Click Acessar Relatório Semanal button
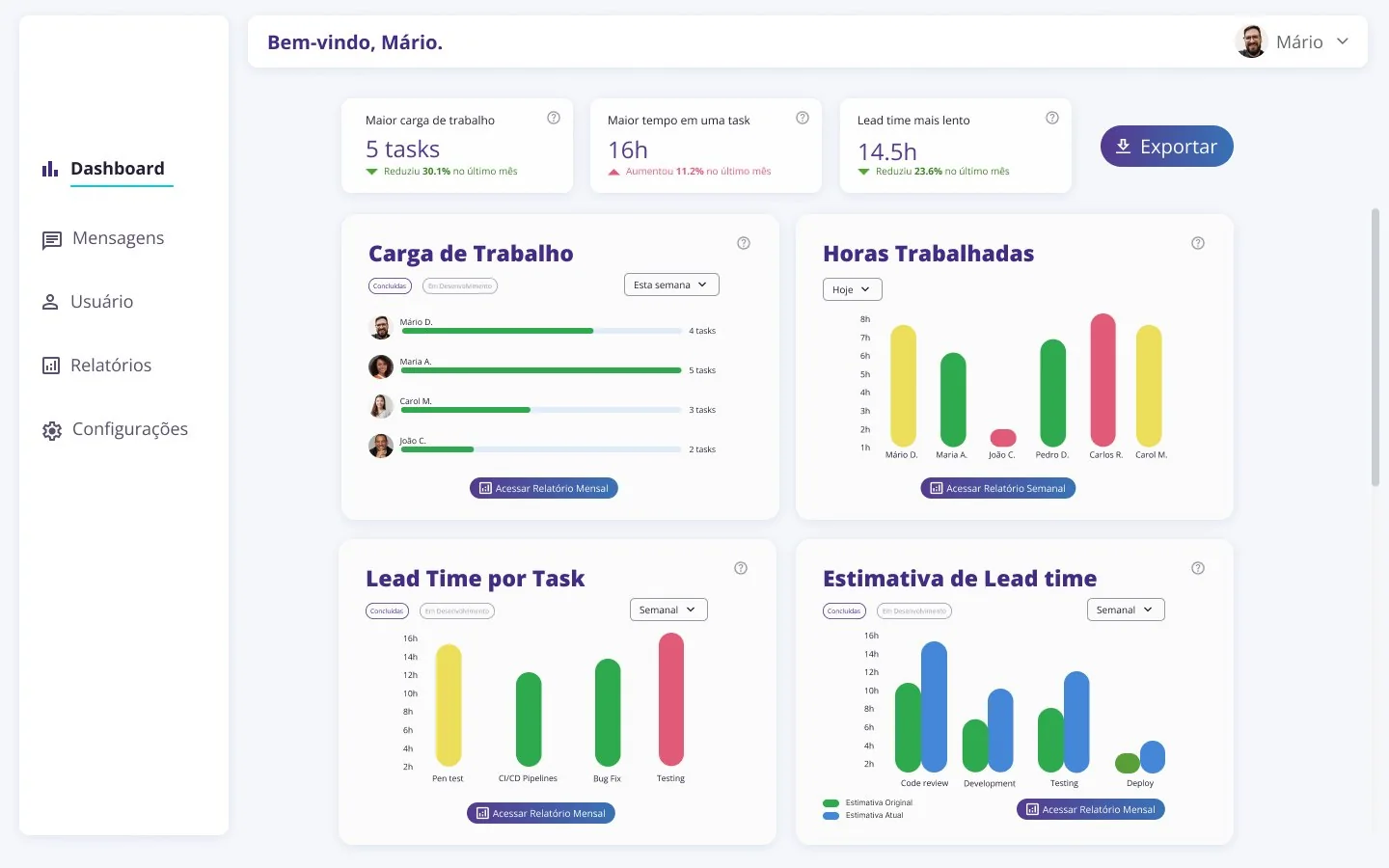Viewport: 1389px width, 868px height. [998, 488]
